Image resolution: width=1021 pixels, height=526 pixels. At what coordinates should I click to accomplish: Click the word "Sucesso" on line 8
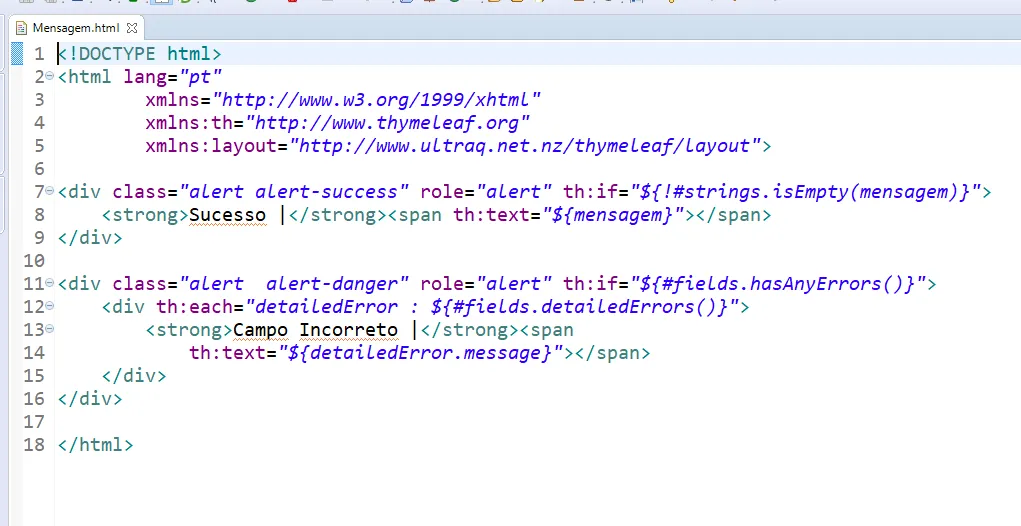tap(227, 215)
